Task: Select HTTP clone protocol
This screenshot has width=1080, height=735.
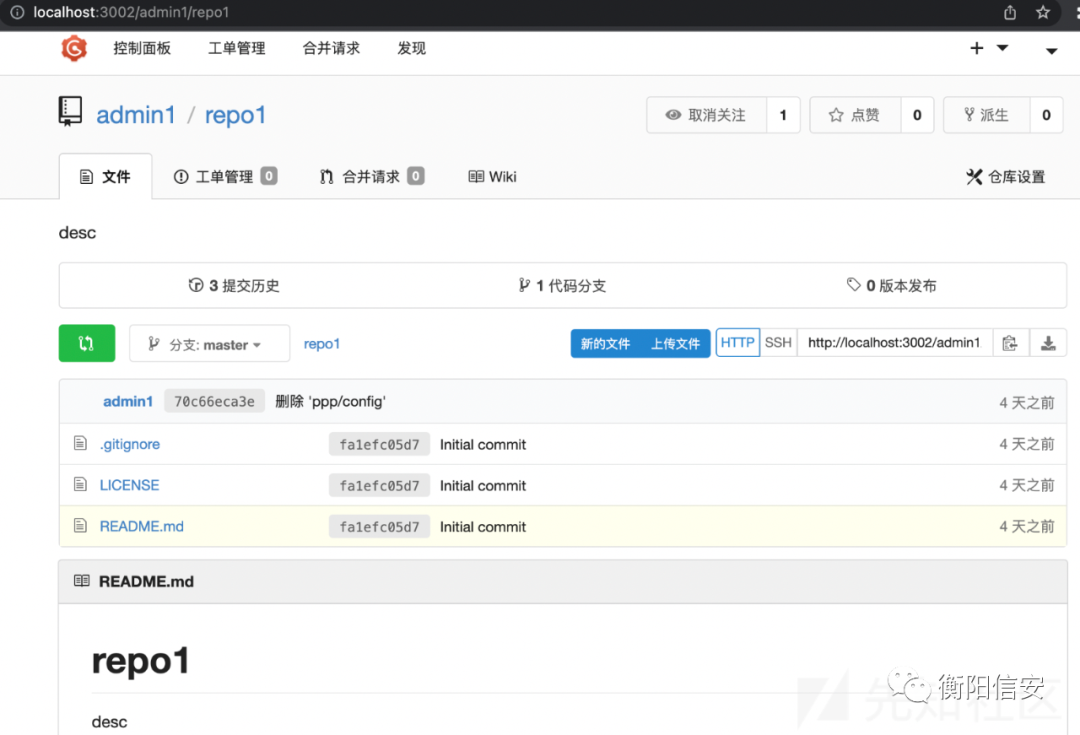Action: [x=738, y=342]
